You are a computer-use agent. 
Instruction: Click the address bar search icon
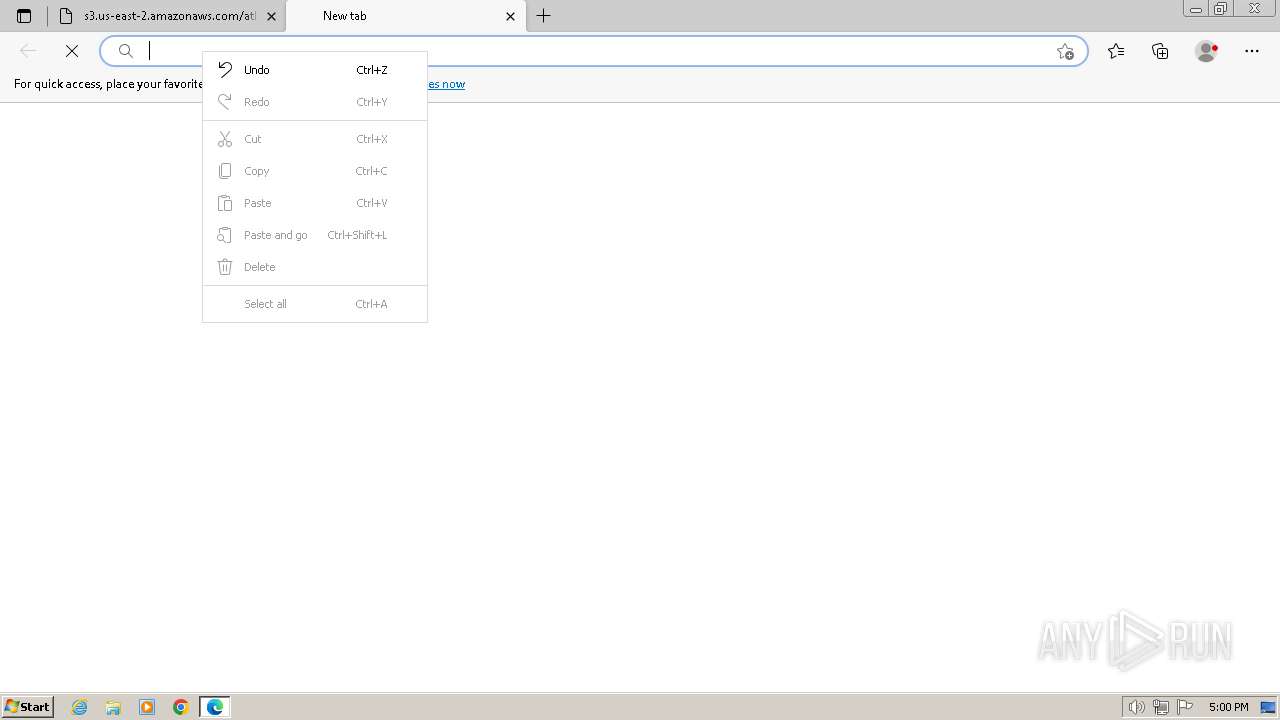coord(126,51)
